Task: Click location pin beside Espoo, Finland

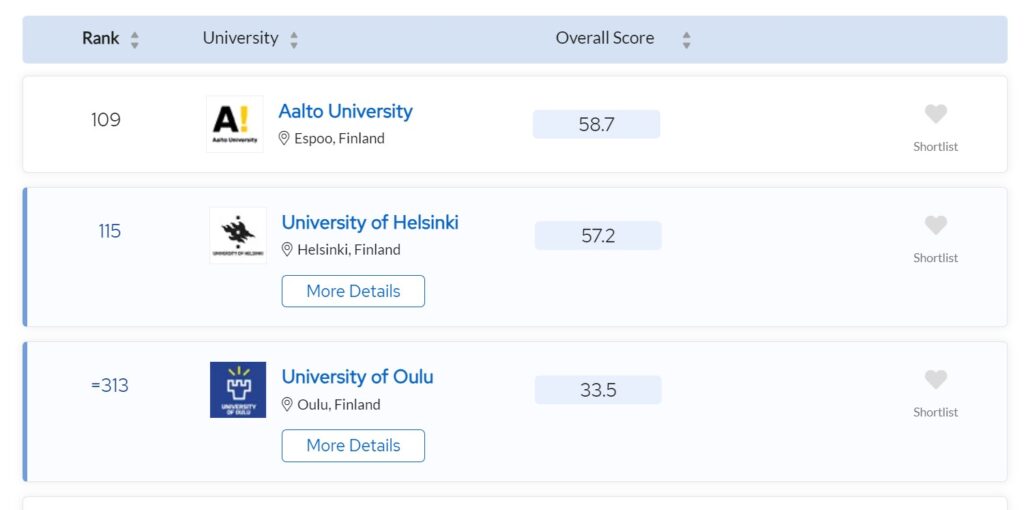Action: tap(284, 139)
